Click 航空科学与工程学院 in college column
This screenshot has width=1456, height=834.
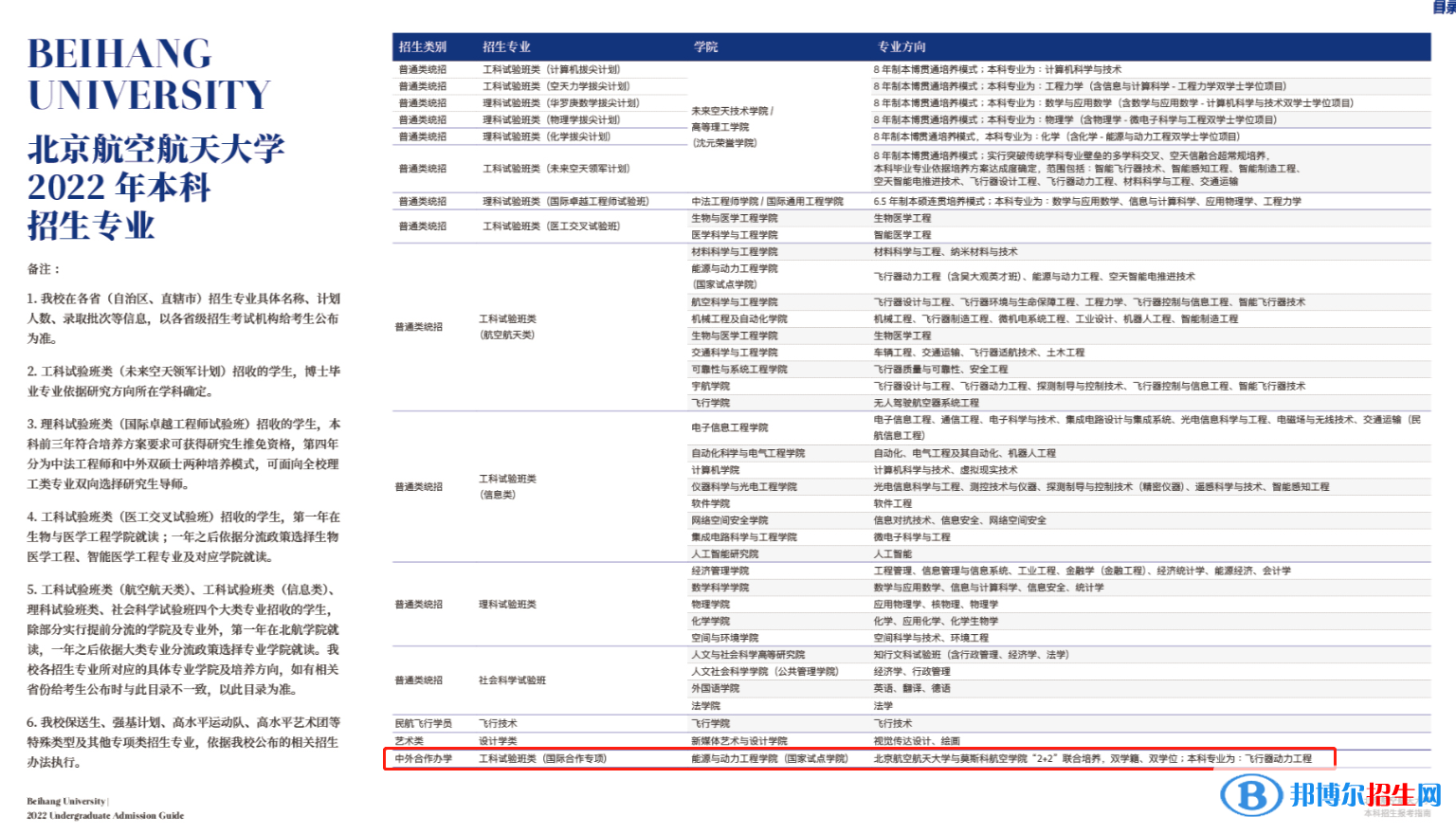[734, 301]
